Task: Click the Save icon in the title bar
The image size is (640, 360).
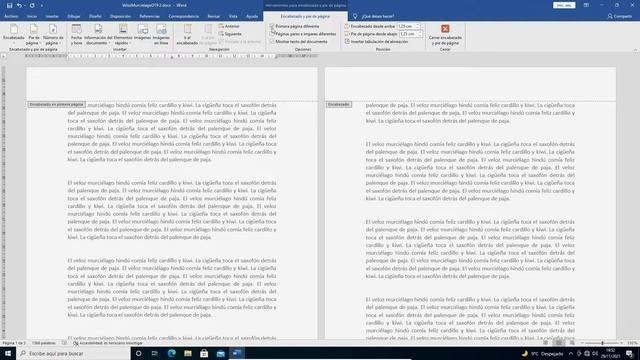Action: tap(9, 5)
